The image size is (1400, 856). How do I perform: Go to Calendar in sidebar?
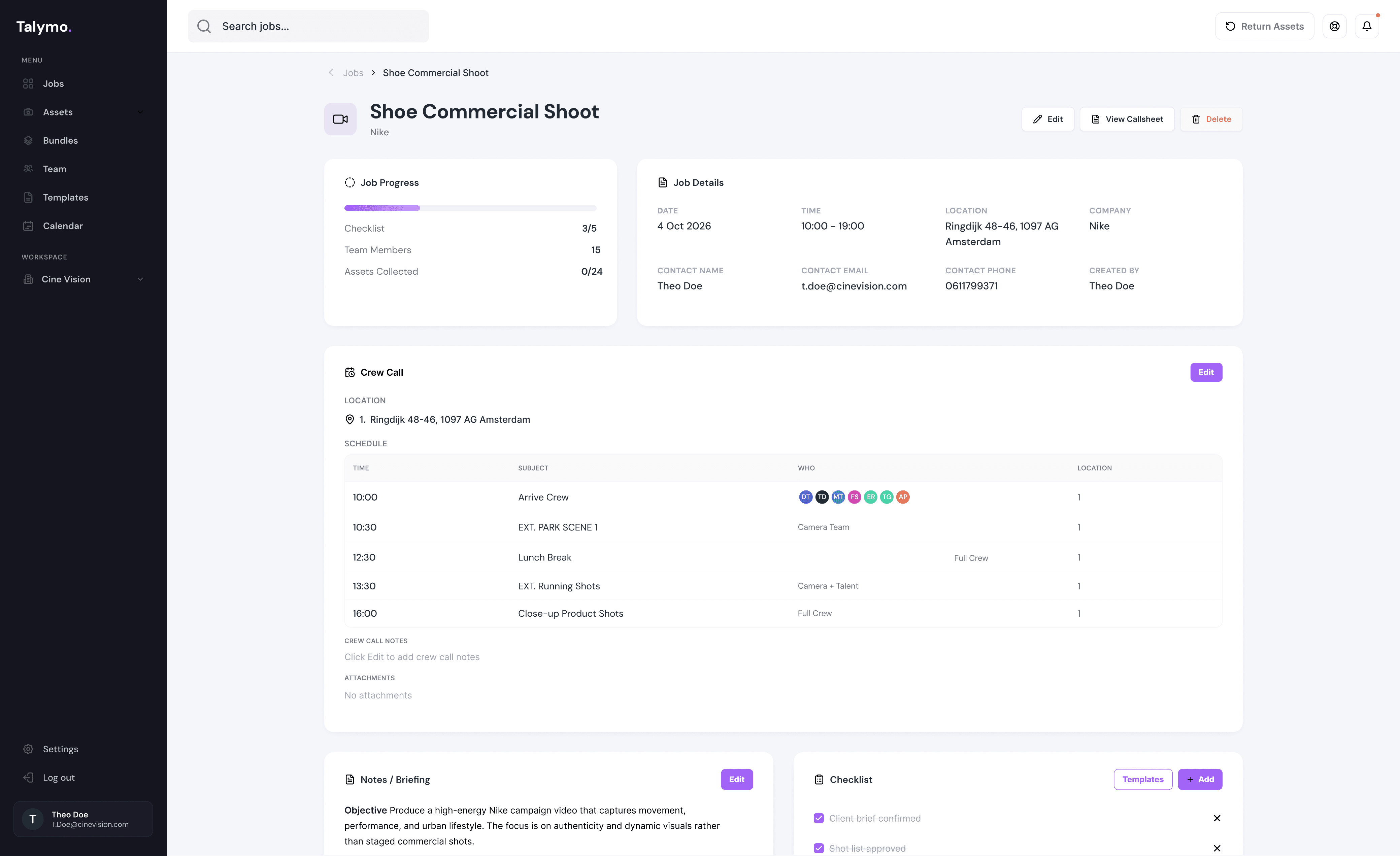click(63, 226)
